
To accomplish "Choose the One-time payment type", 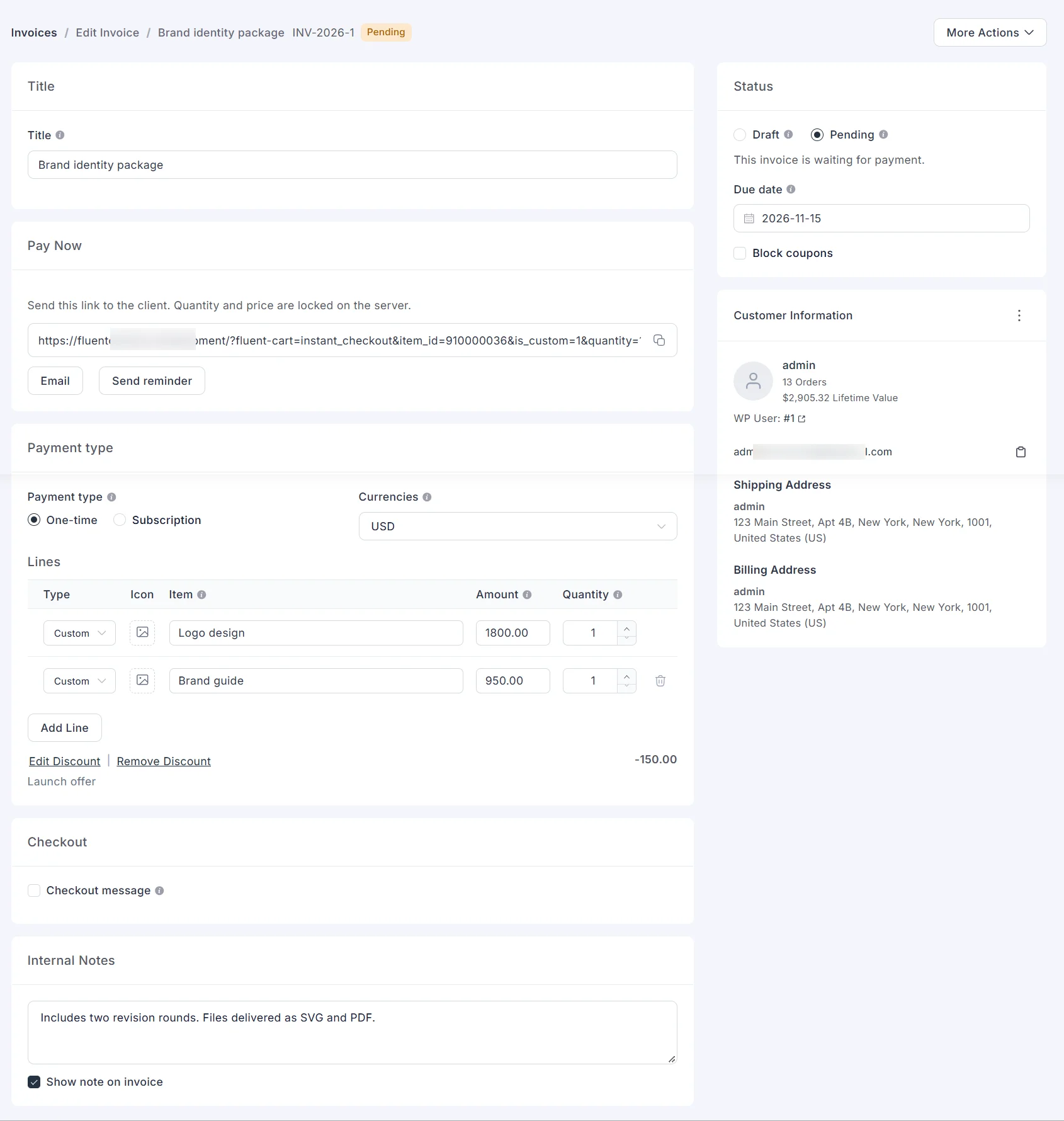I will tap(34, 520).
